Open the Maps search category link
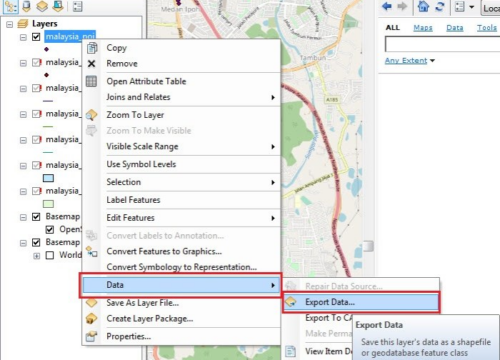The image size is (500, 360). point(423,28)
